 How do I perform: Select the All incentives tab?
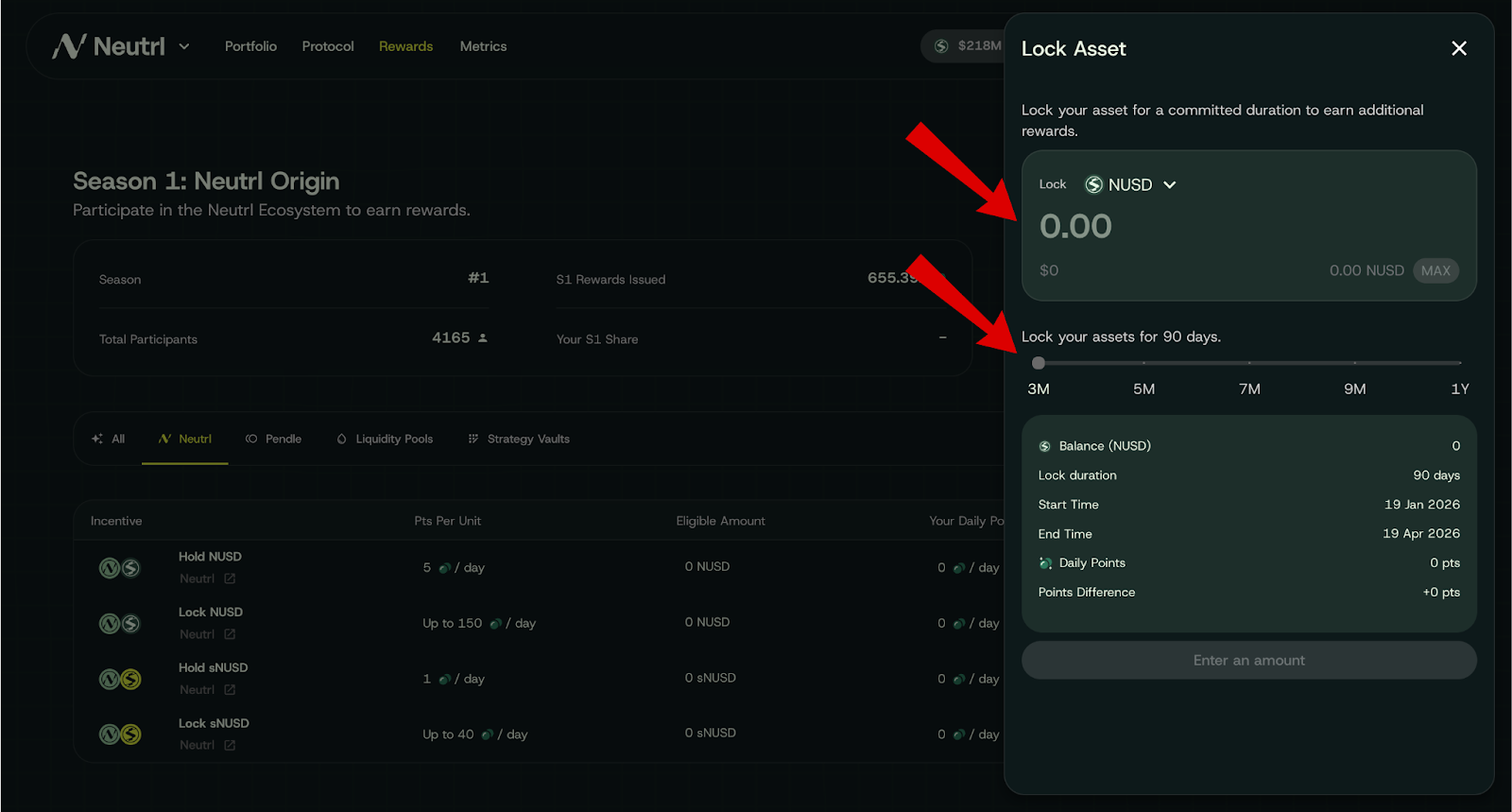point(109,439)
